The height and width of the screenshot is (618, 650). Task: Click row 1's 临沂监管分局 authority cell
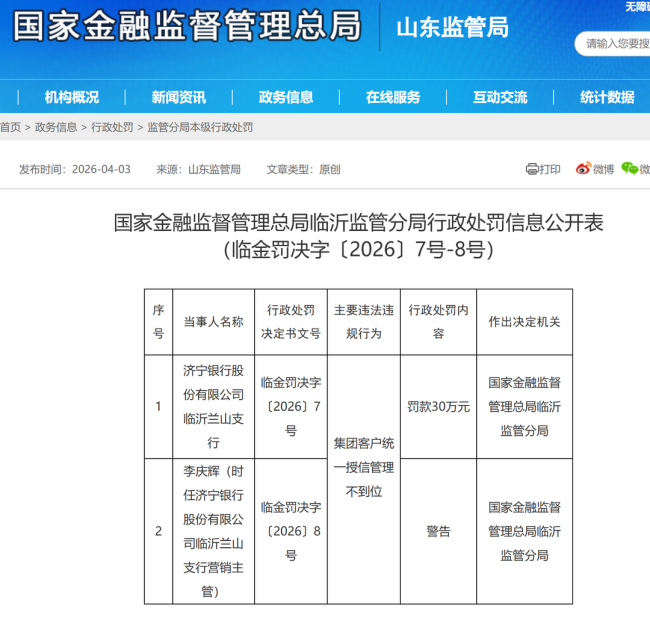point(524,407)
